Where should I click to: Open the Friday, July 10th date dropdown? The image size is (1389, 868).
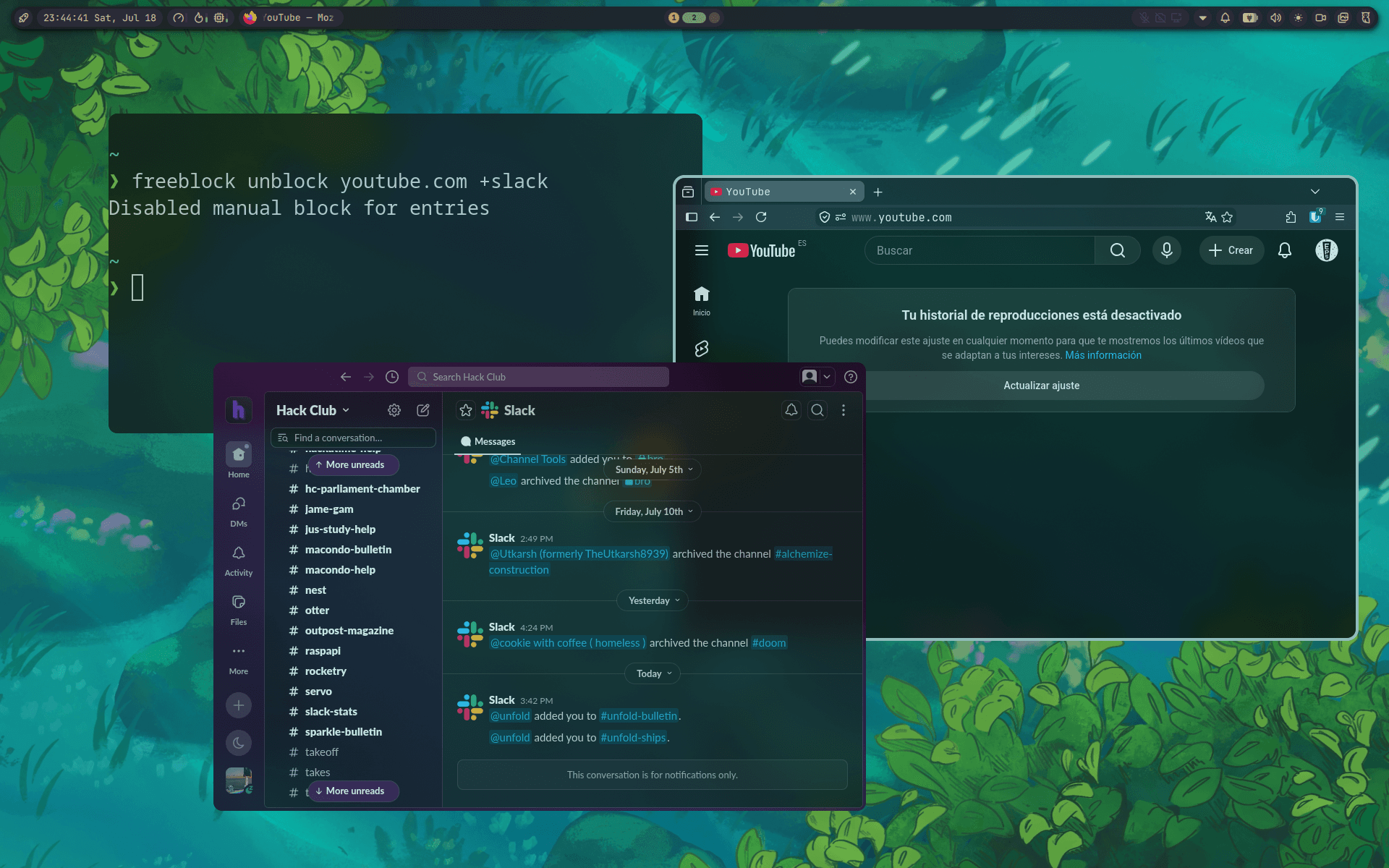(x=653, y=511)
